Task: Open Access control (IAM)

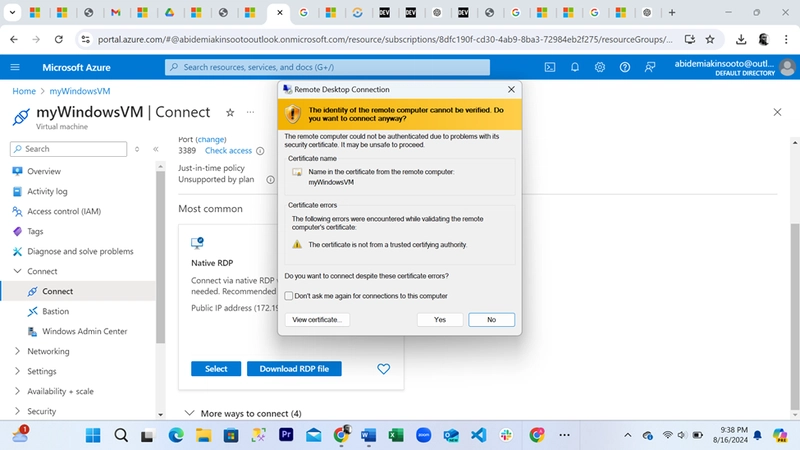Action: click(64, 211)
